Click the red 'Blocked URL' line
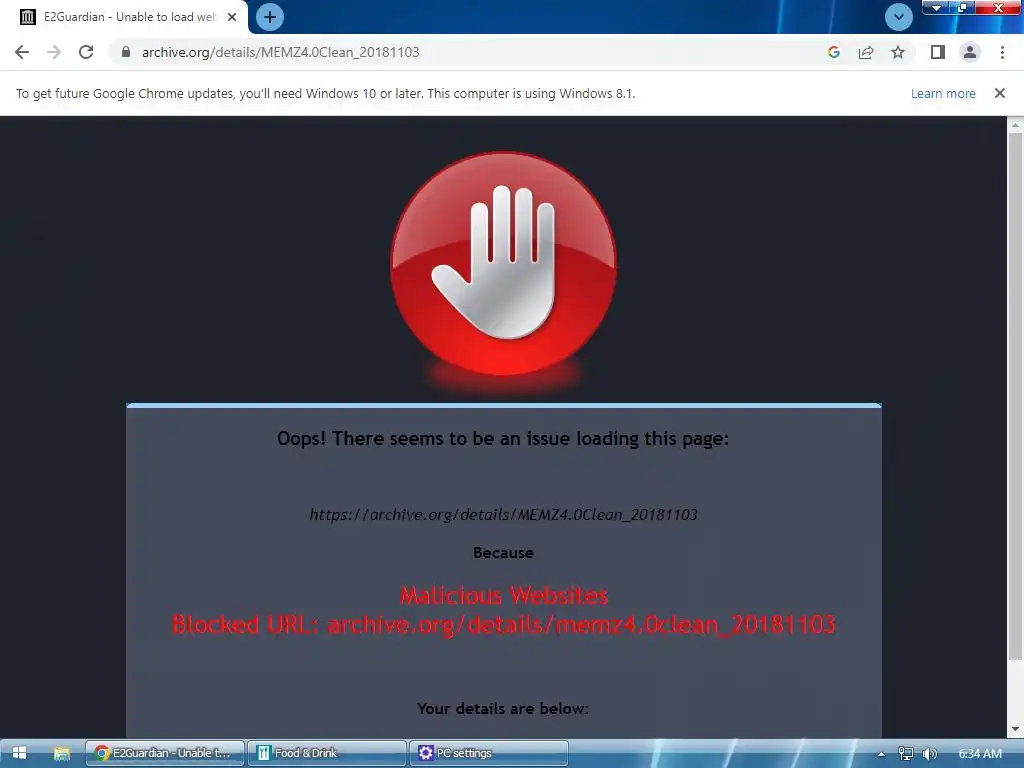Image resolution: width=1024 pixels, height=768 pixels. 504,624
